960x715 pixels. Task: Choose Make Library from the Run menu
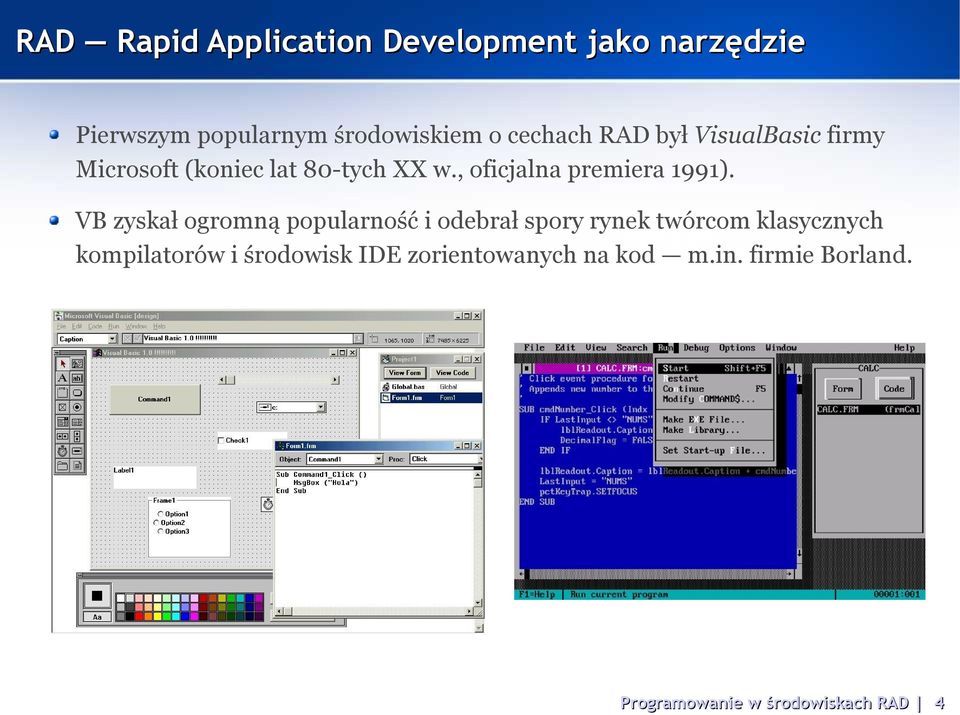point(714,430)
